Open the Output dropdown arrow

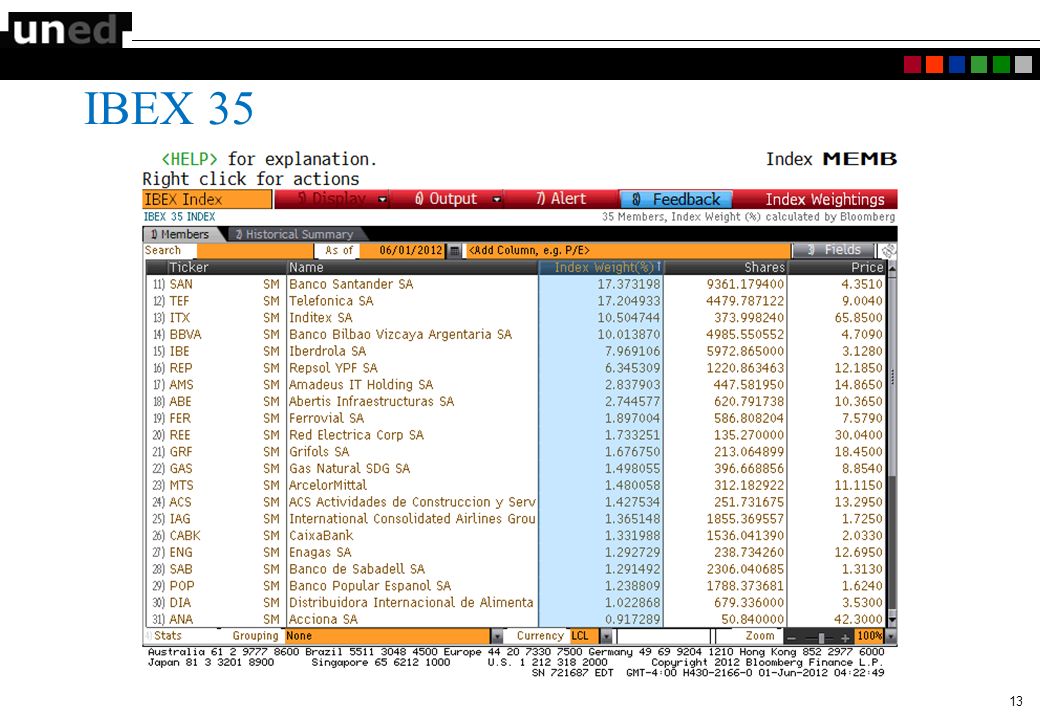tap(497, 200)
